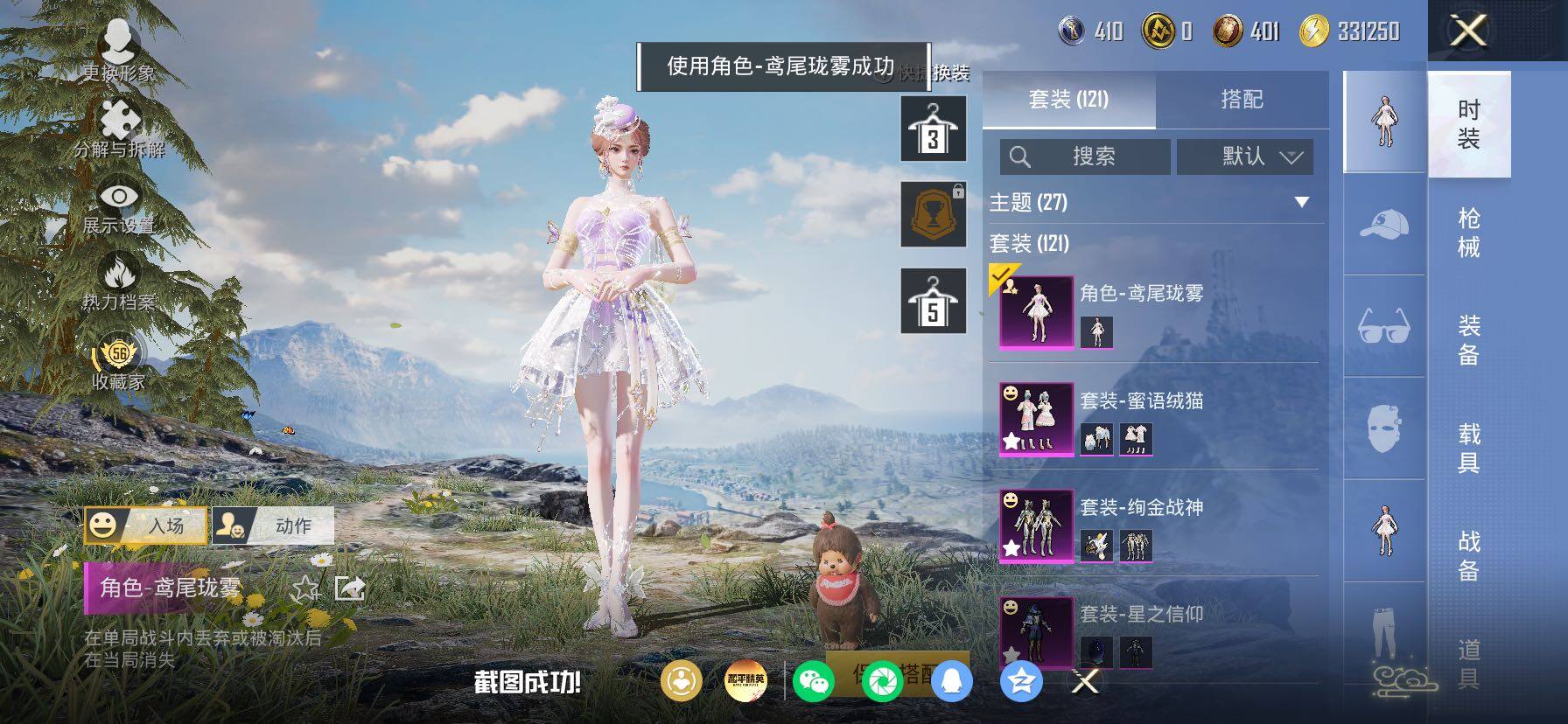Open 时装 fashion menu
Image resolution: width=1568 pixels, height=724 pixels.
pos(1469,124)
